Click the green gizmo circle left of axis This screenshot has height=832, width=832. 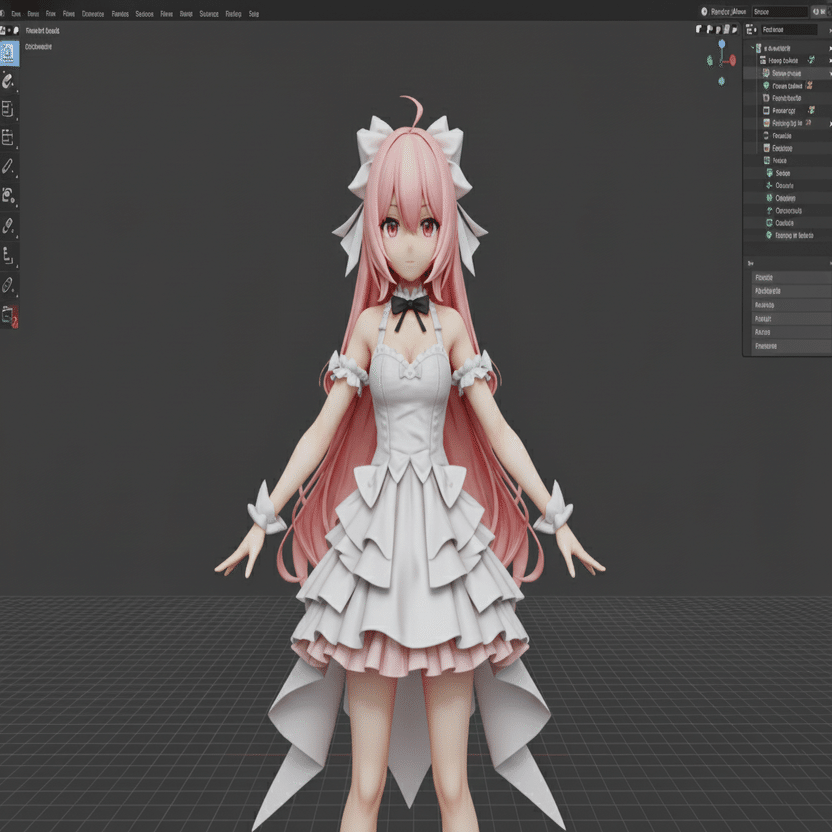(x=710, y=61)
